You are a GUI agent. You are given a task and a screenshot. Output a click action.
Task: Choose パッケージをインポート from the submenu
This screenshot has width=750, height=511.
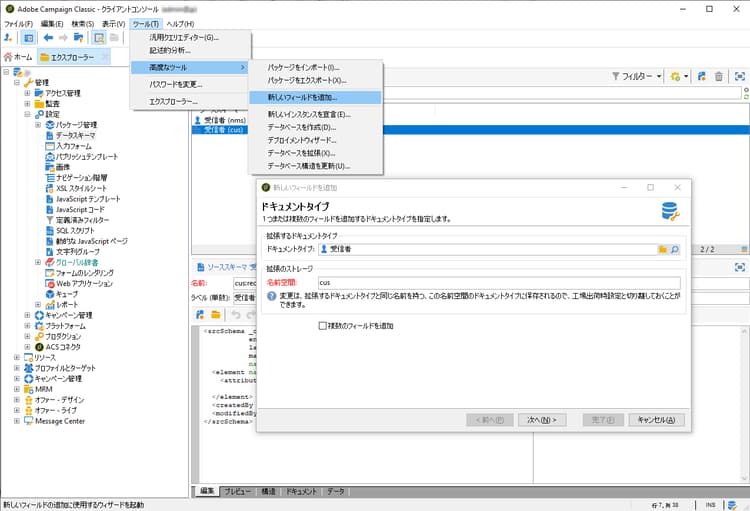pyautogui.click(x=316, y=67)
